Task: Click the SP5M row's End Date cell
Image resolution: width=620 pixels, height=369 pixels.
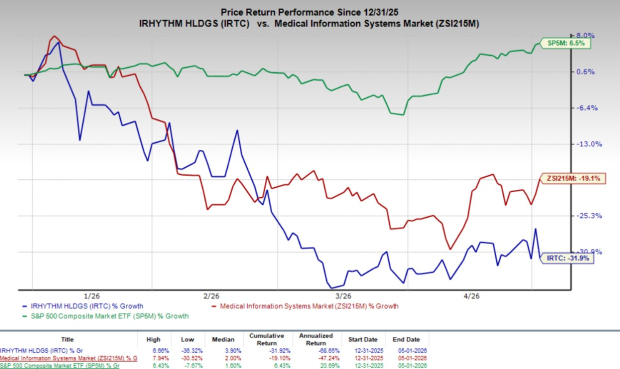Action: pyautogui.click(x=412, y=366)
